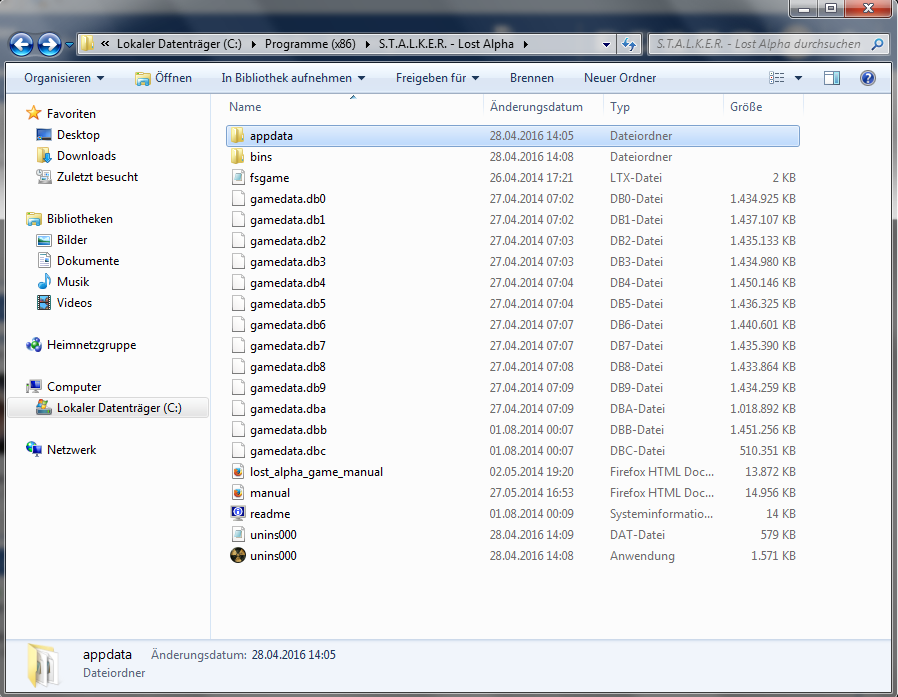Click the refresh icon next to address bar

pyautogui.click(x=629, y=44)
